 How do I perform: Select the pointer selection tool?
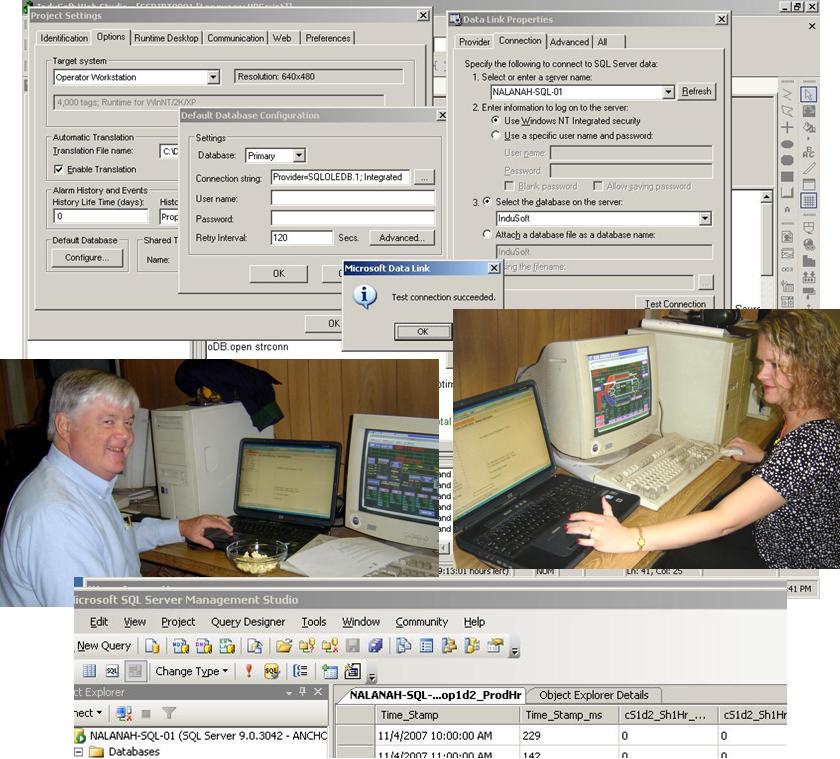point(808,94)
